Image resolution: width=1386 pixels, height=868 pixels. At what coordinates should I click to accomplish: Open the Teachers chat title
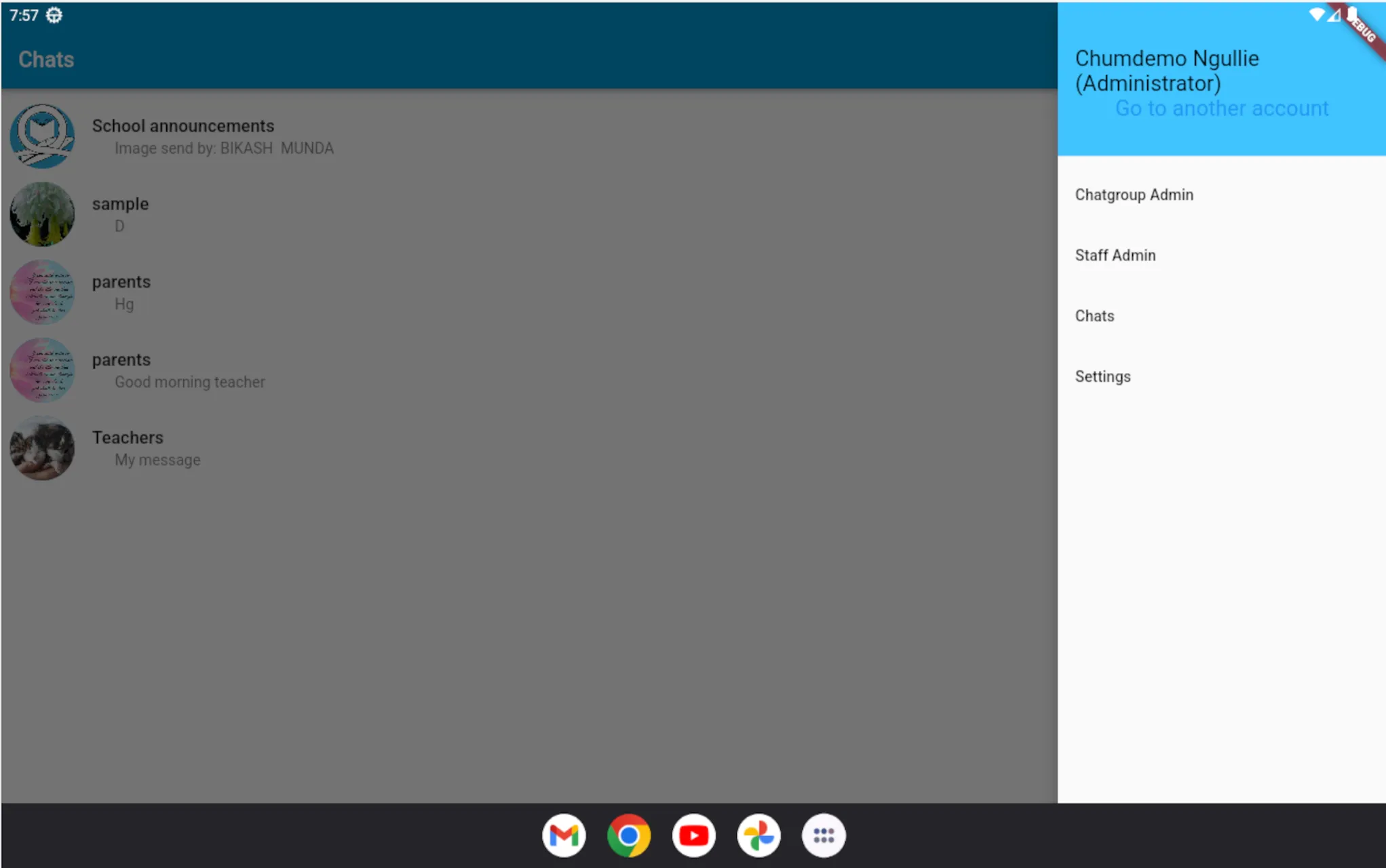(128, 437)
